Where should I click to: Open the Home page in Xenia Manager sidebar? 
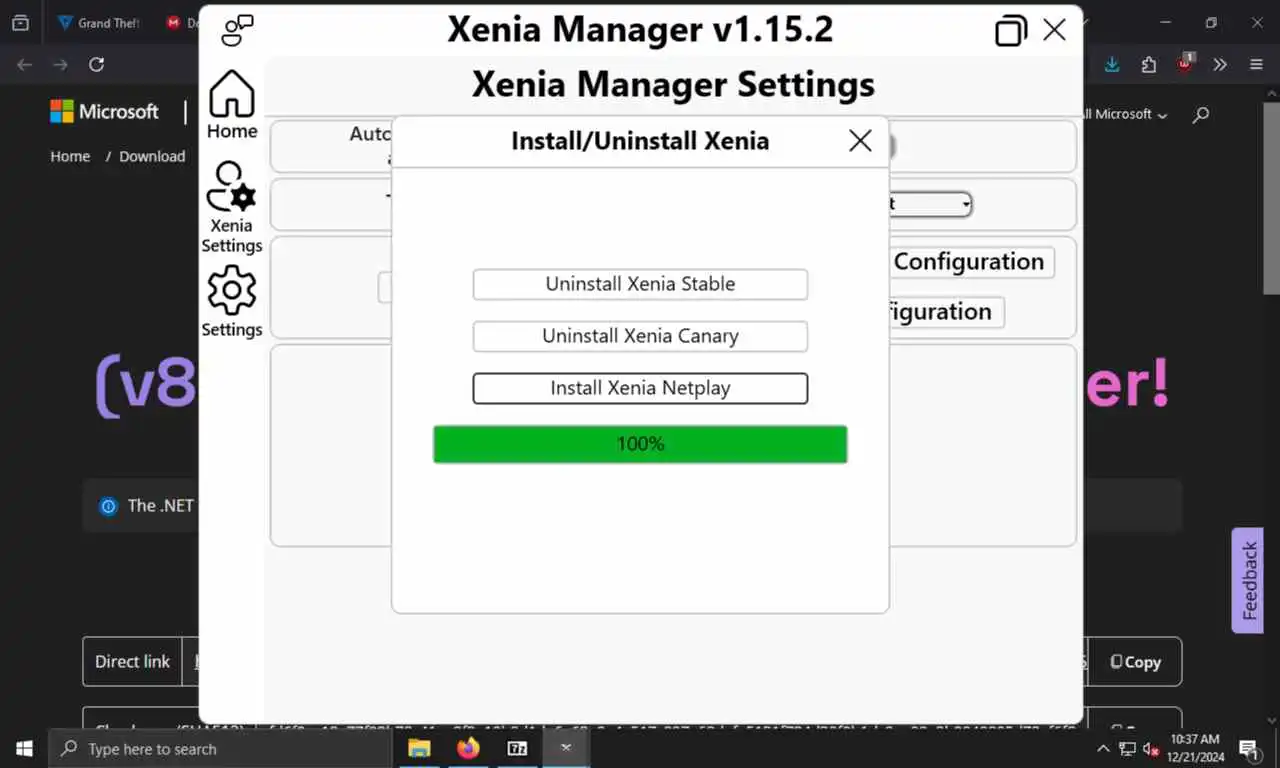232,105
